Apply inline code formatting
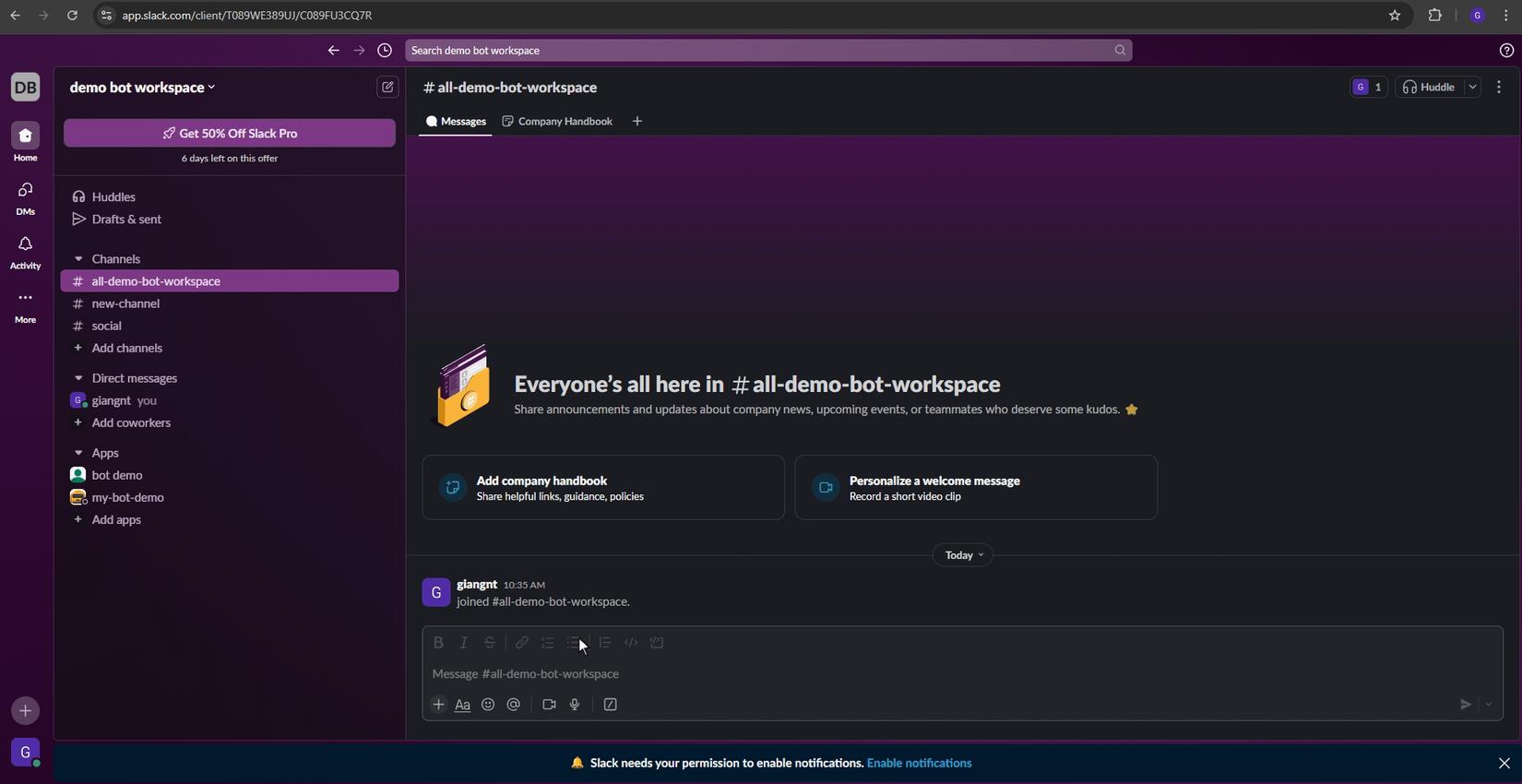 coord(631,643)
